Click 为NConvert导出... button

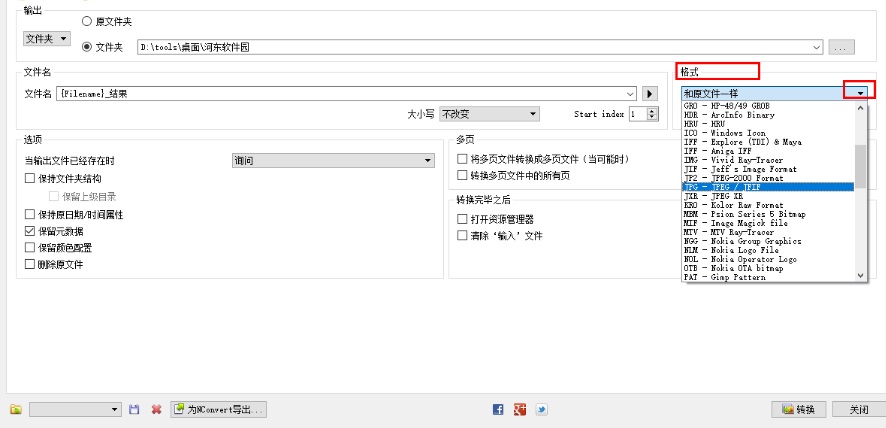click(218, 409)
